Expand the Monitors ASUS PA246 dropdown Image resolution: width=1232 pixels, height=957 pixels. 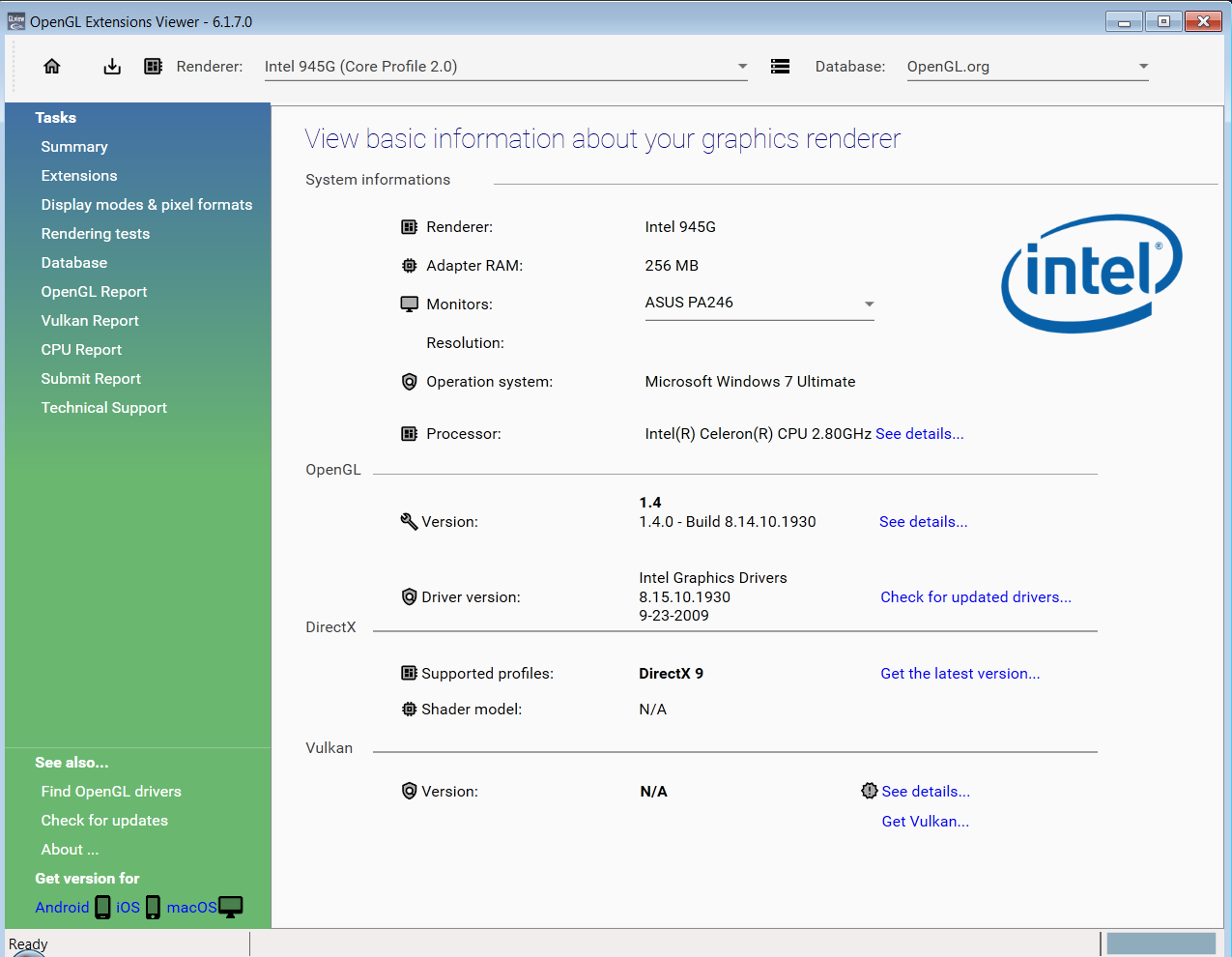click(x=869, y=304)
